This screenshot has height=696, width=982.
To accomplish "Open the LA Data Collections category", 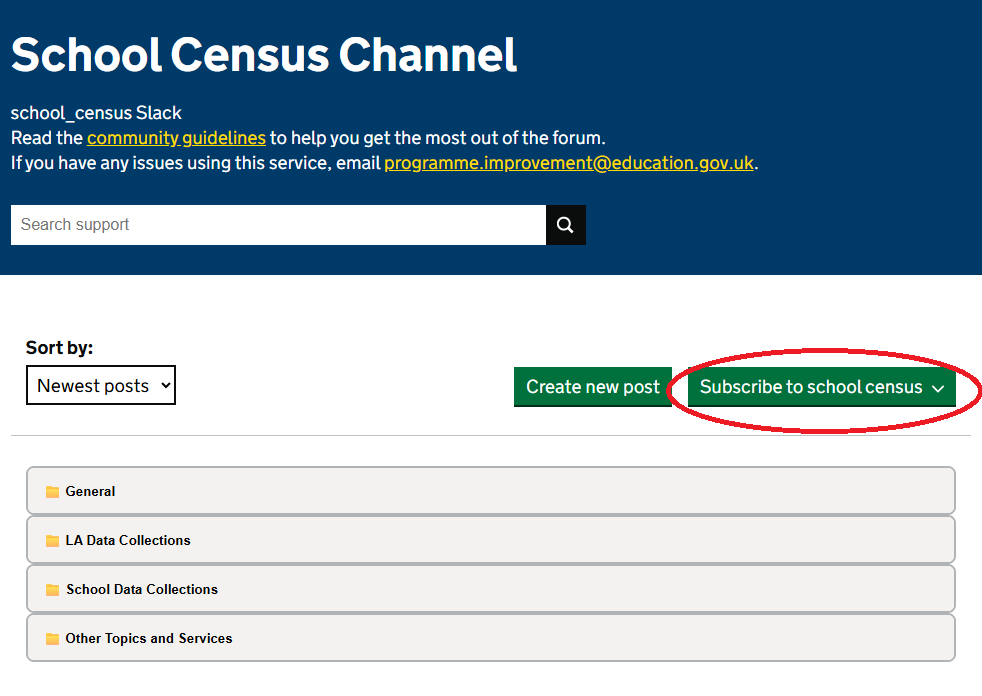I will click(x=491, y=540).
